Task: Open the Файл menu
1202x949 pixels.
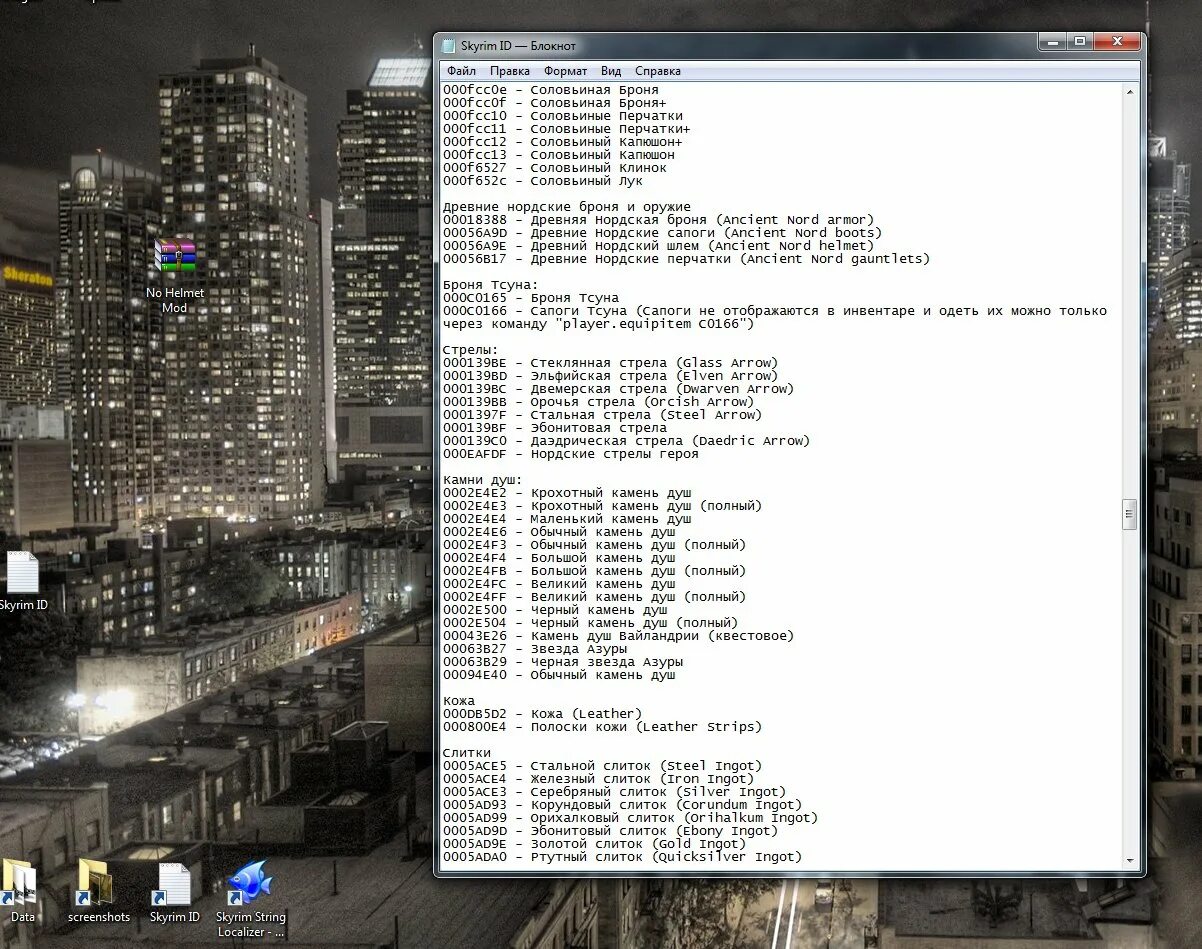Action: click(x=461, y=71)
